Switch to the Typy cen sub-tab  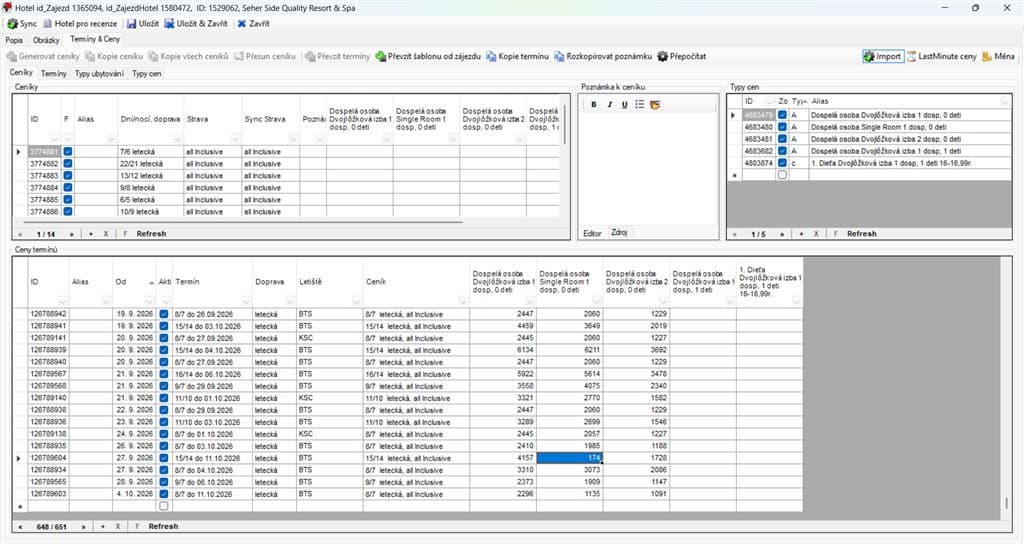pyautogui.click(x=146, y=74)
